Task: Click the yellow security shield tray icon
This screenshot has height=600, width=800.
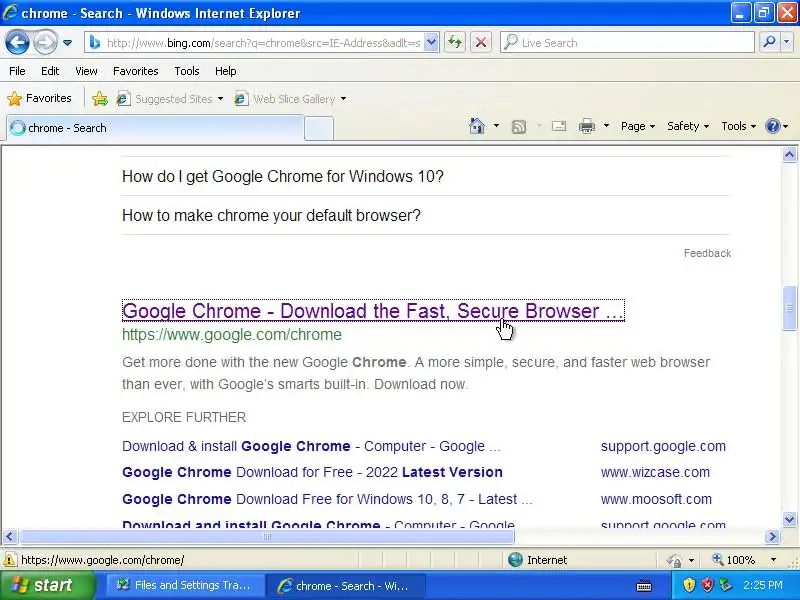Action: coord(689,585)
